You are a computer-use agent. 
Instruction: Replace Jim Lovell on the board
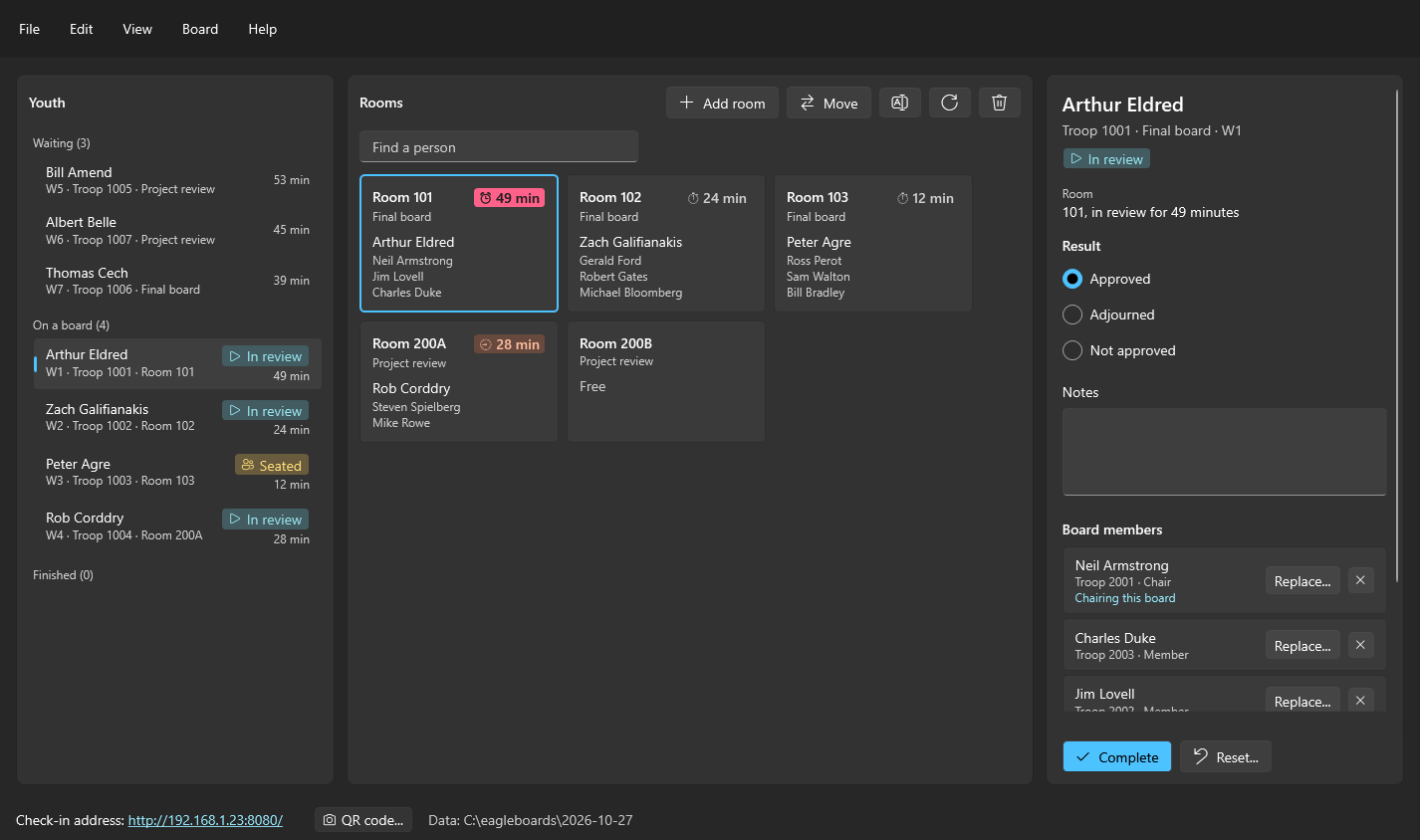click(x=1302, y=701)
